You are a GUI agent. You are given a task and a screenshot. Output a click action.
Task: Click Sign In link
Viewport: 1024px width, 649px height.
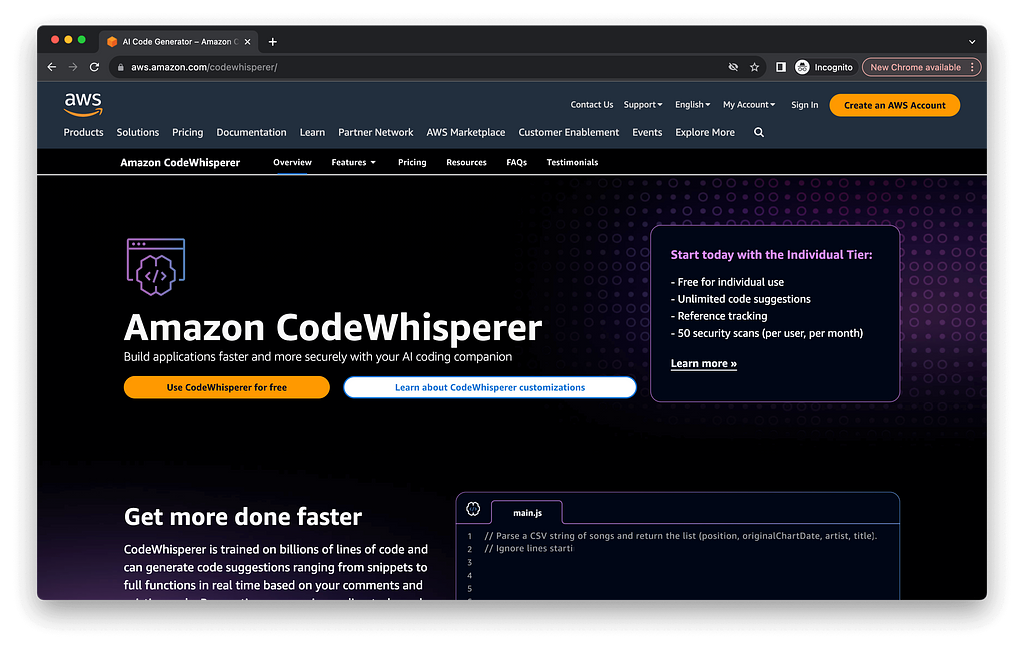coord(805,105)
